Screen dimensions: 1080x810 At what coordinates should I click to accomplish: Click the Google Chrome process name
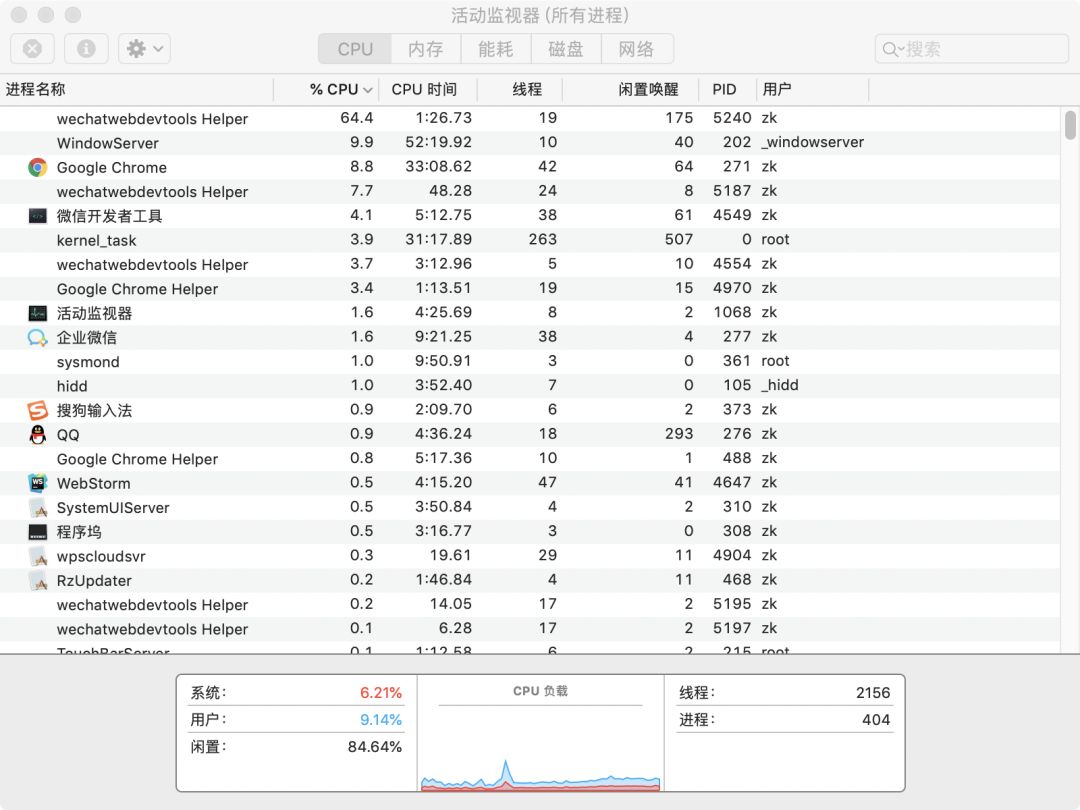tap(112, 167)
